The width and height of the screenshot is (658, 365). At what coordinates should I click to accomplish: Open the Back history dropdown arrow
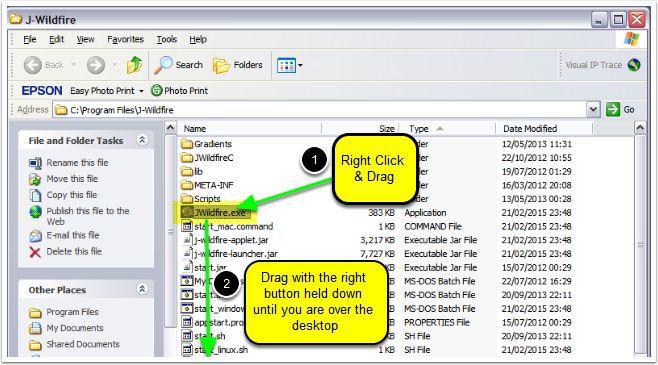(73, 65)
